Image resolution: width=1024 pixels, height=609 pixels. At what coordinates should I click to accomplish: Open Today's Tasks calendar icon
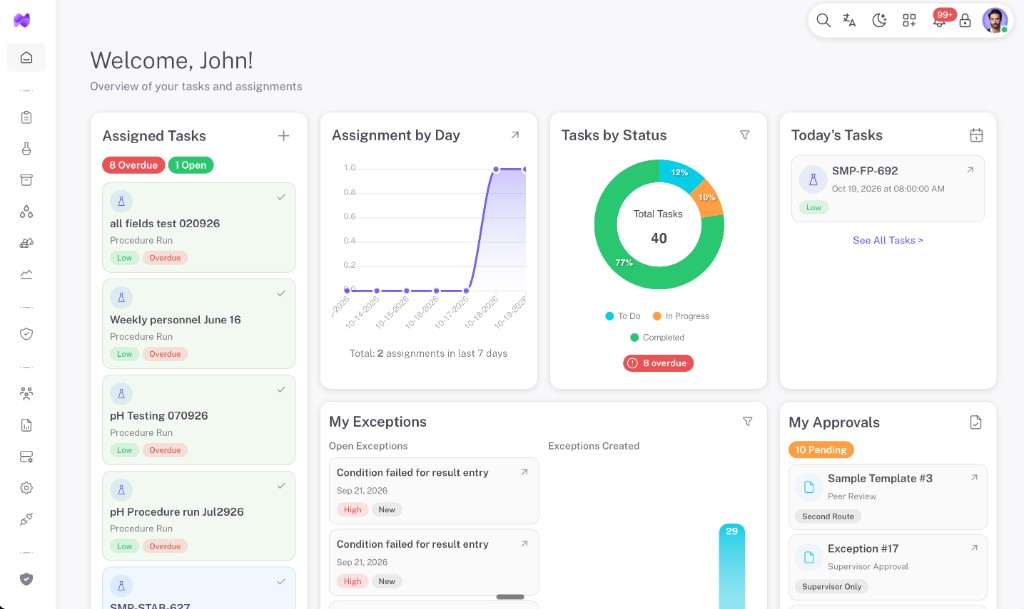[976, 135]
